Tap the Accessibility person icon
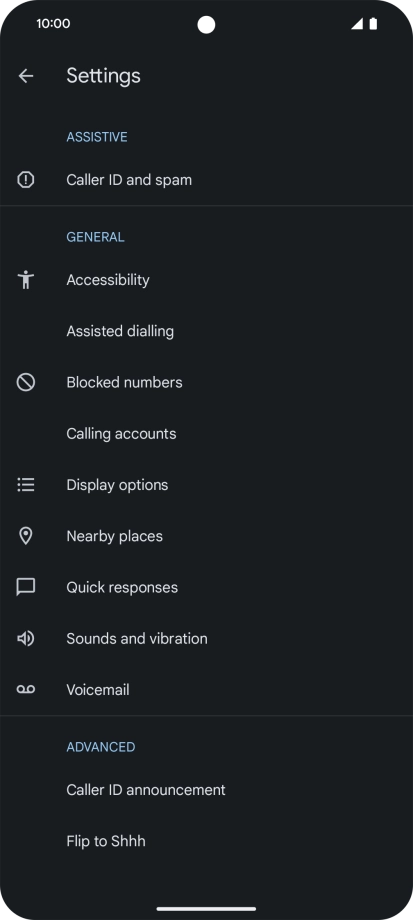 [x=26, y=280]
